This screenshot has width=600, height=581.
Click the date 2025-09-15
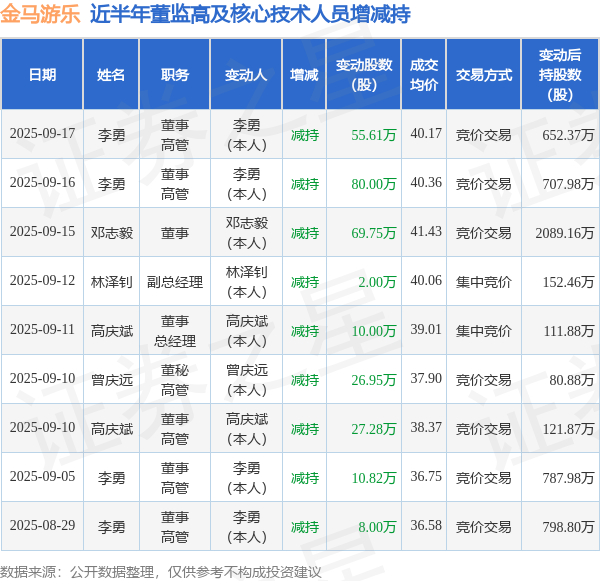click(x=42, y=232)
